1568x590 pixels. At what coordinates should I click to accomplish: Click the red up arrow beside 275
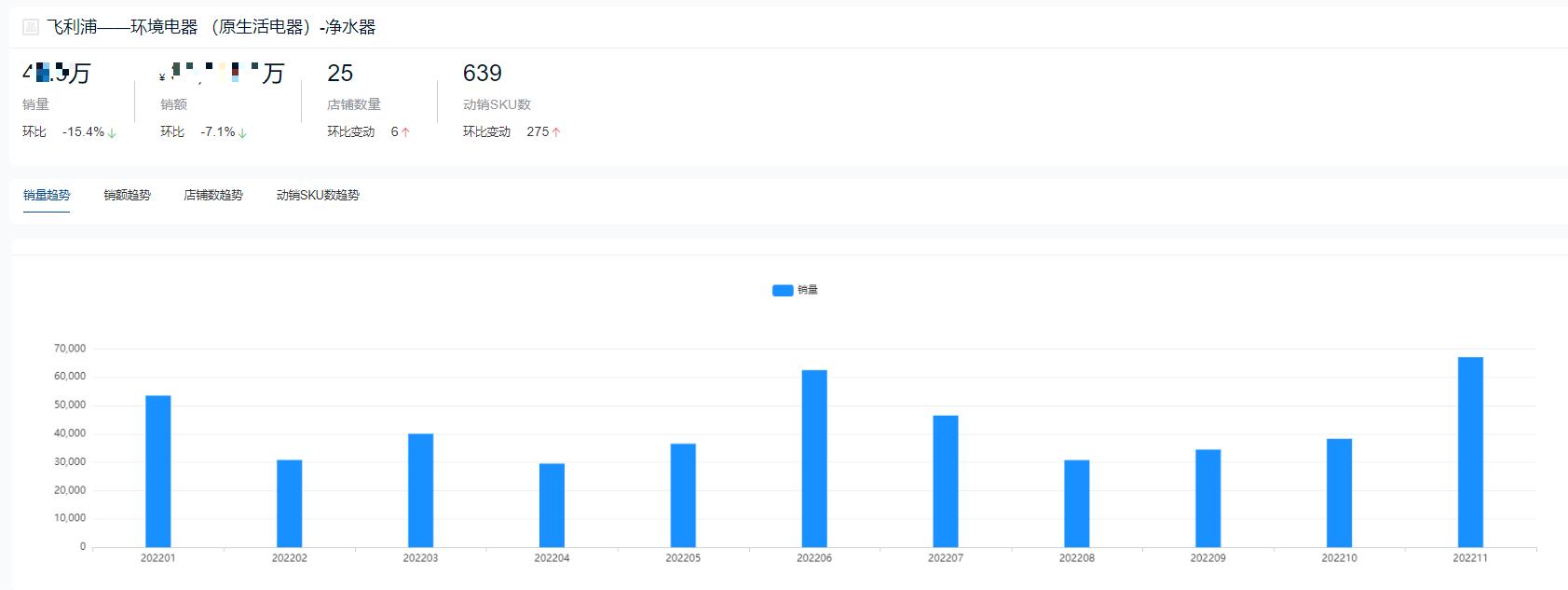(556, 132)
